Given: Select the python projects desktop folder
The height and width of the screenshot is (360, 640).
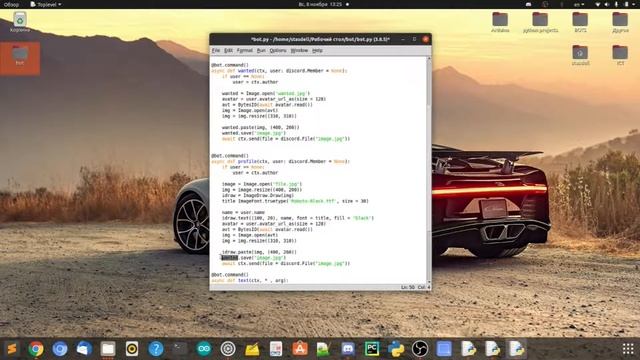Looking at the screenshot, I should (x=540, y=22).
